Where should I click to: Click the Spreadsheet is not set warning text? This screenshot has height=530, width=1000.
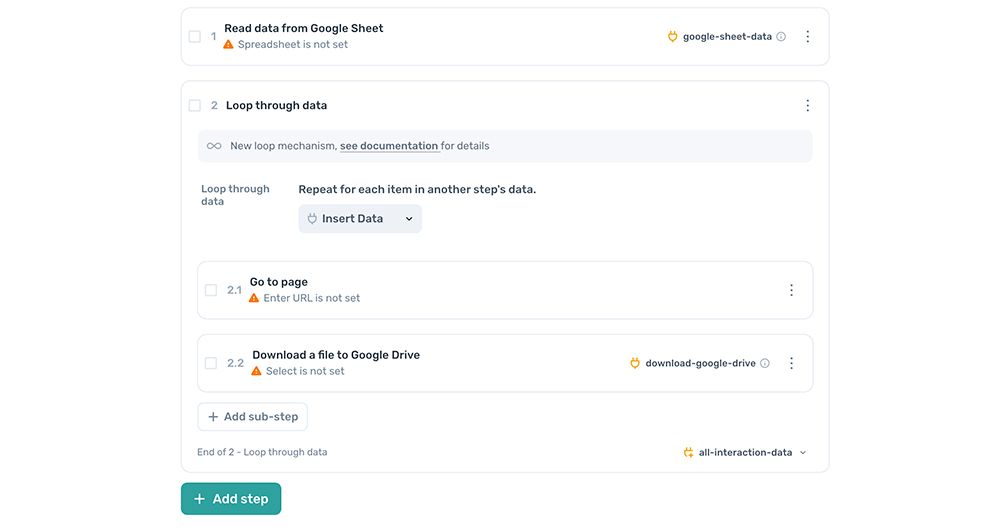pos(293,44)
